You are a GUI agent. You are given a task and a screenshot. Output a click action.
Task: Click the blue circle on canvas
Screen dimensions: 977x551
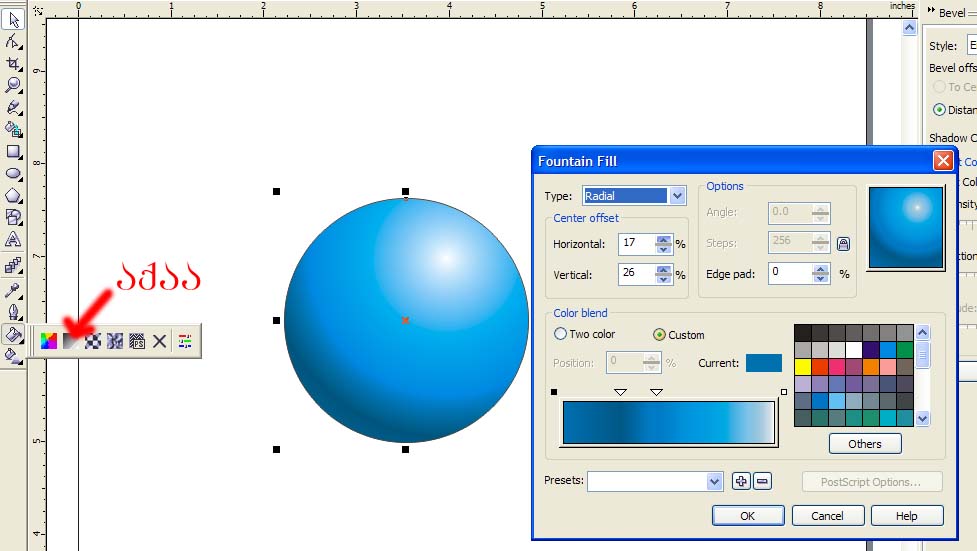coord(406,320)
